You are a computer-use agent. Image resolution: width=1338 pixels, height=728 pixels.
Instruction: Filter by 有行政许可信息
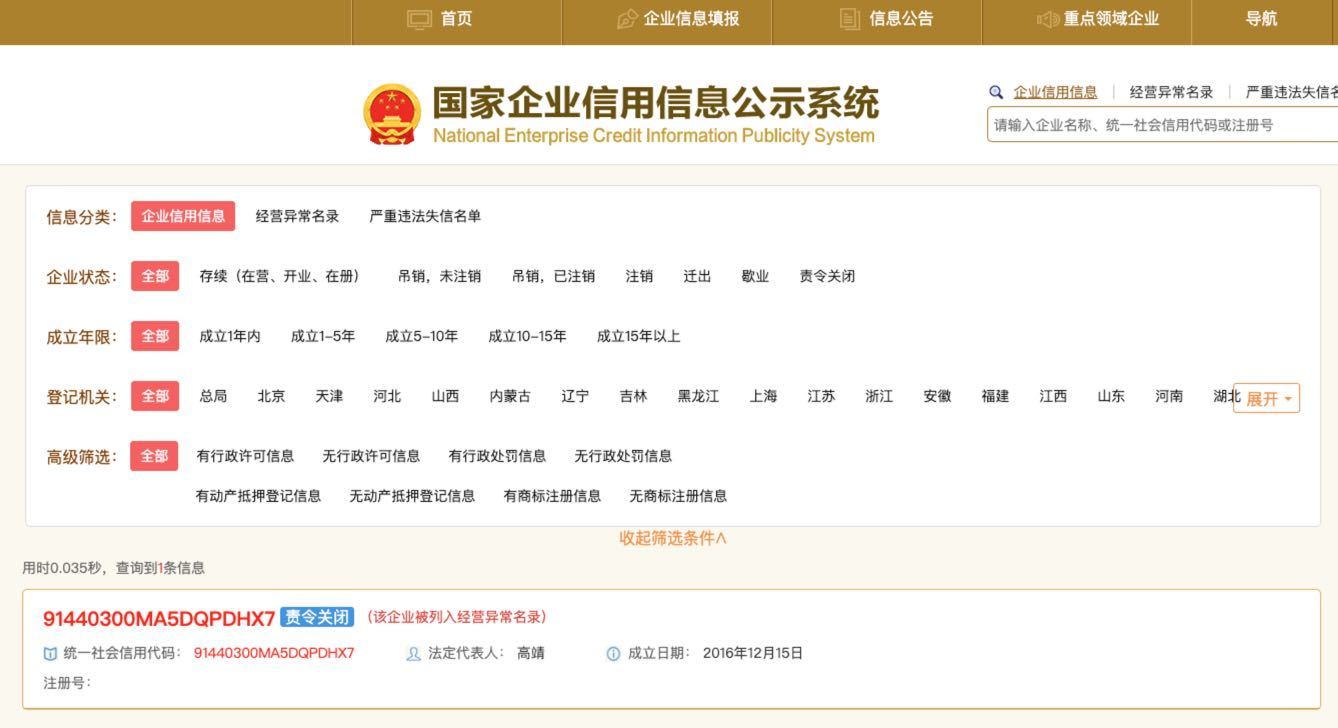pyautogui.click(x=245, y=456)
